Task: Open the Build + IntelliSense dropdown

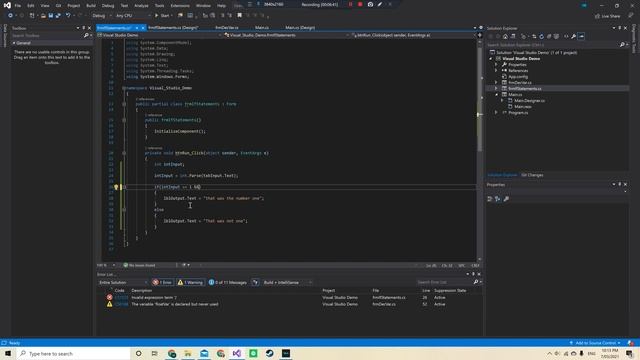Action: 287,282
